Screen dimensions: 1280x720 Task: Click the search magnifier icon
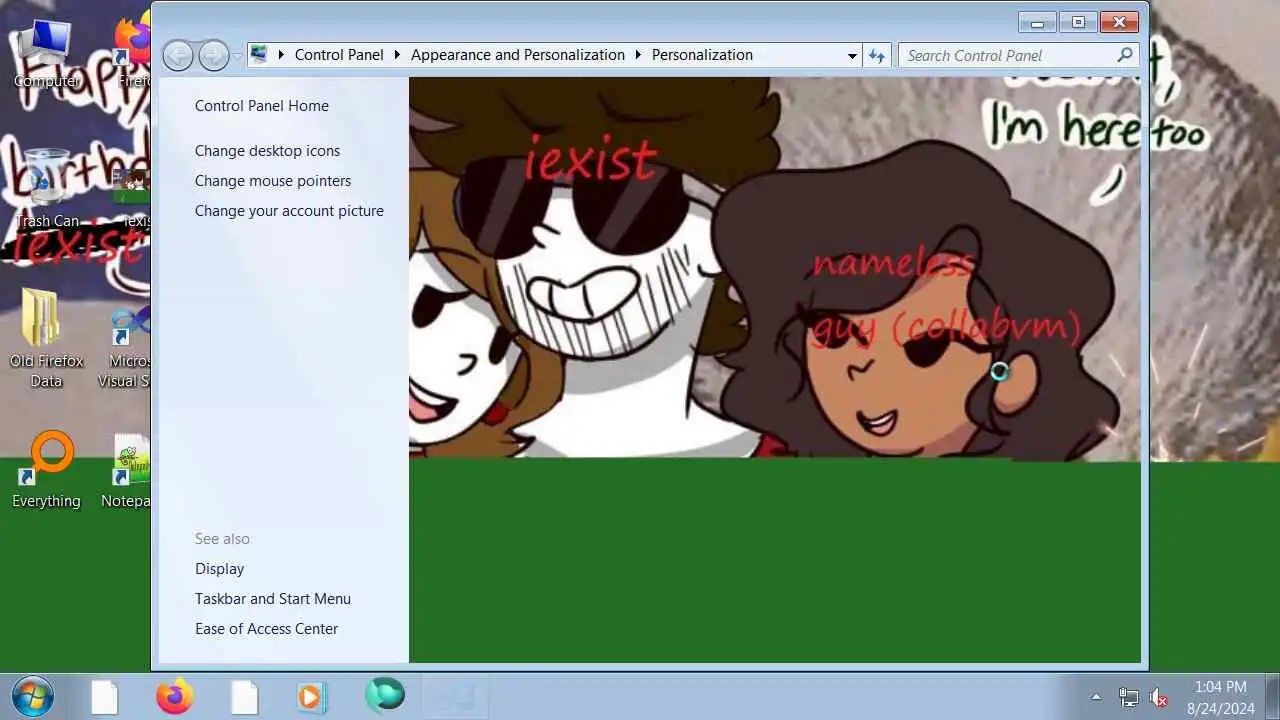(x=1125, y=55)
